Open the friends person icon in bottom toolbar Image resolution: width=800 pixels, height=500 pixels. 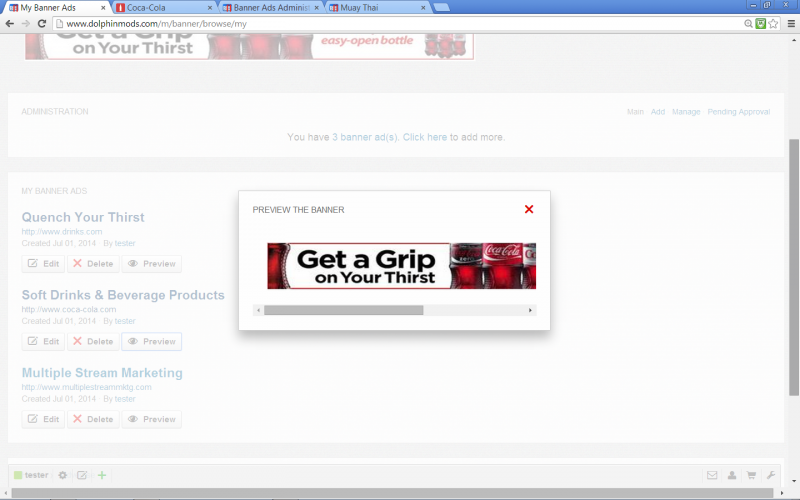tap(732, 475)
